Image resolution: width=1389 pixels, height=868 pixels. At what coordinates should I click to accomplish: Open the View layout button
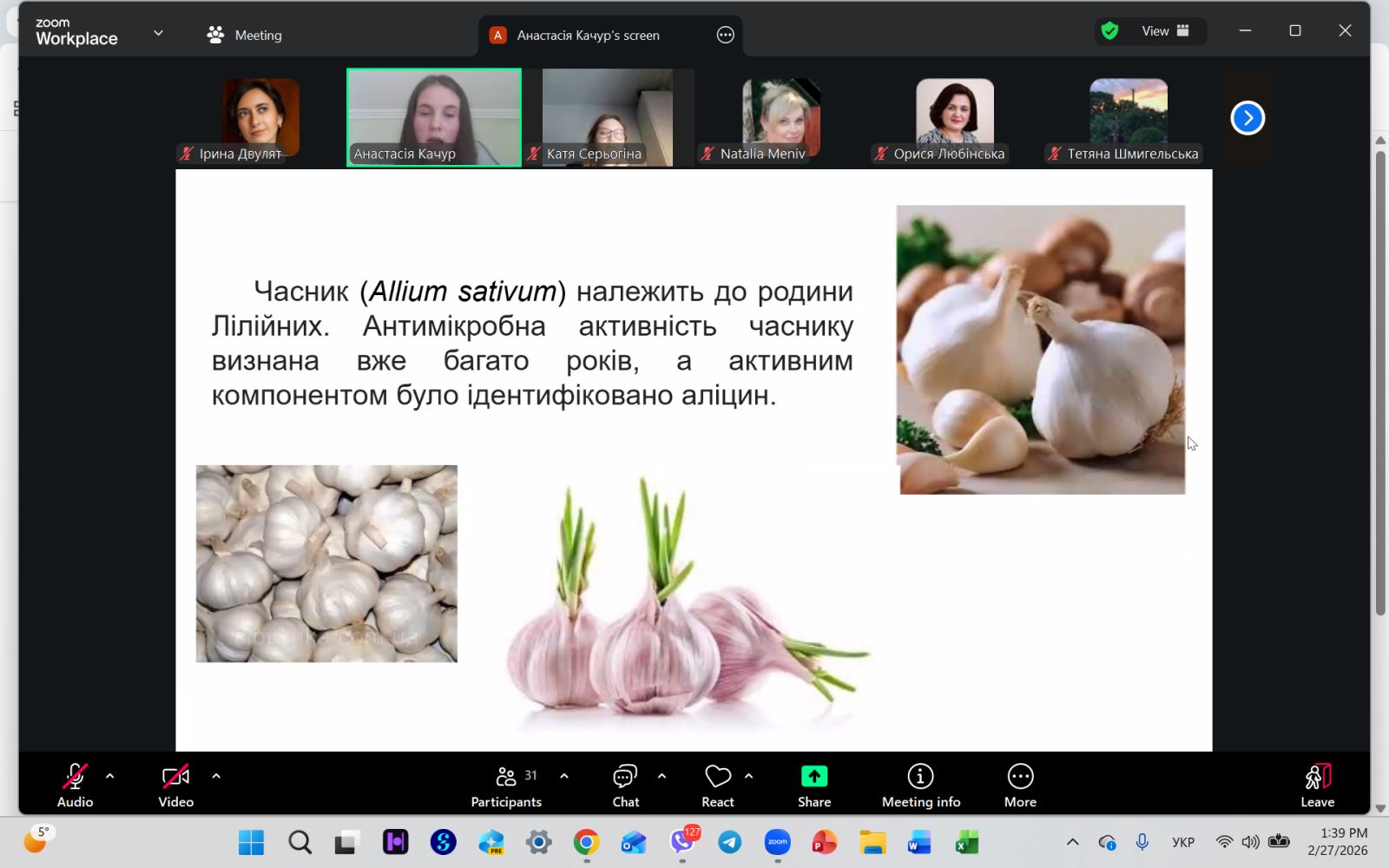[1163, 31]
